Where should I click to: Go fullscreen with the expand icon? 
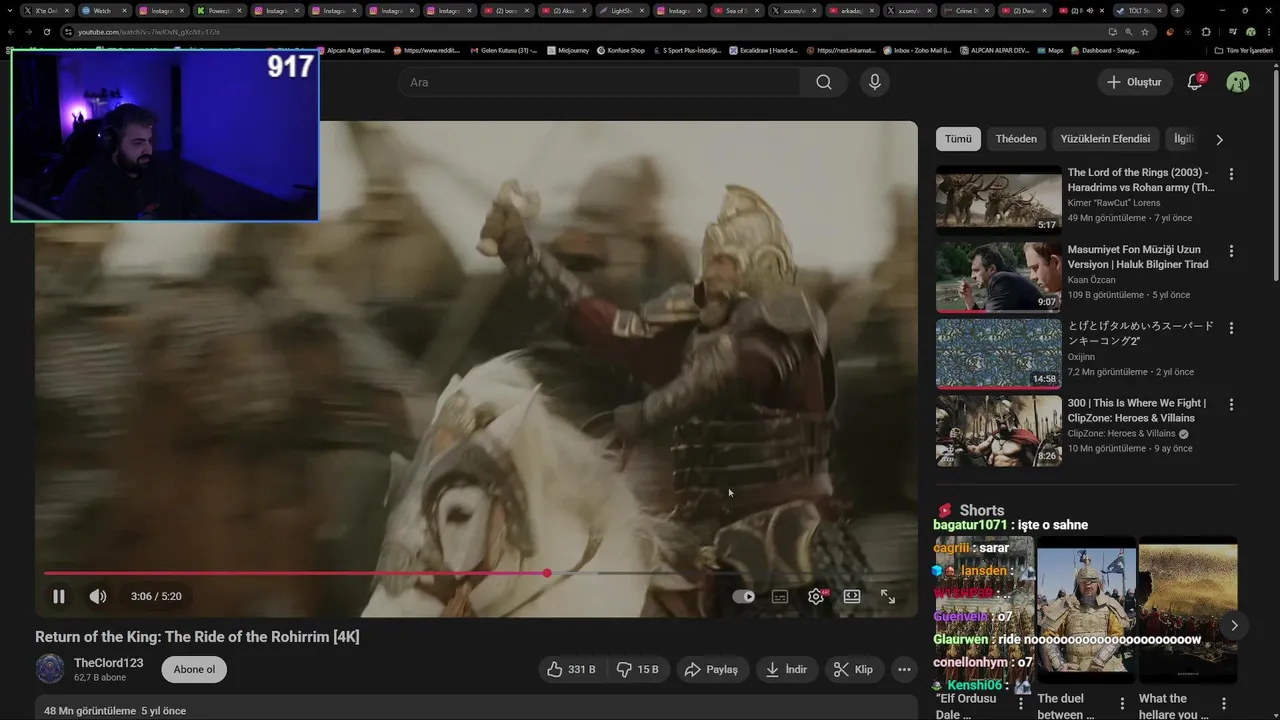pyautogui.click(x=888, y=596)
